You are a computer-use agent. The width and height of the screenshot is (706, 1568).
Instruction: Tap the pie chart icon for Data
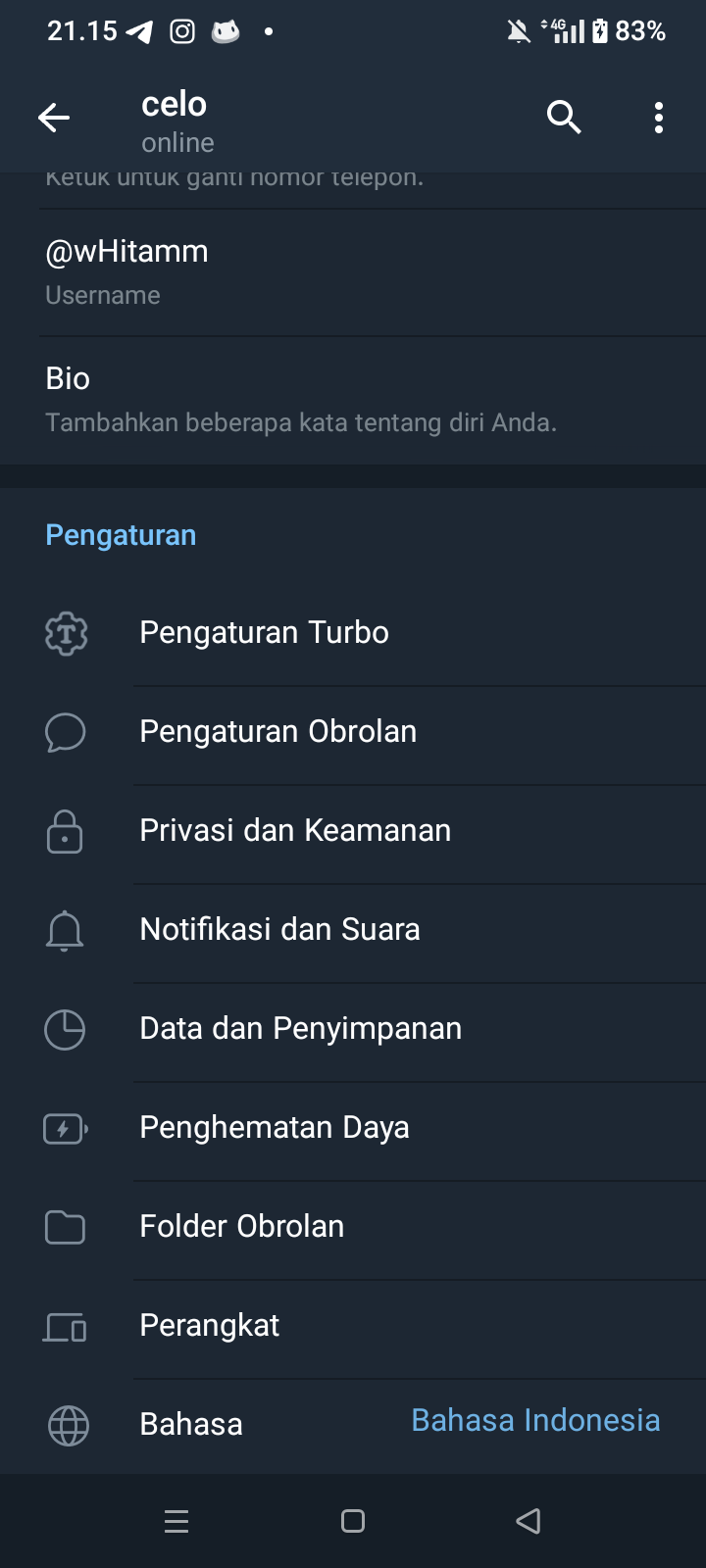click(x=66, y=1029)
